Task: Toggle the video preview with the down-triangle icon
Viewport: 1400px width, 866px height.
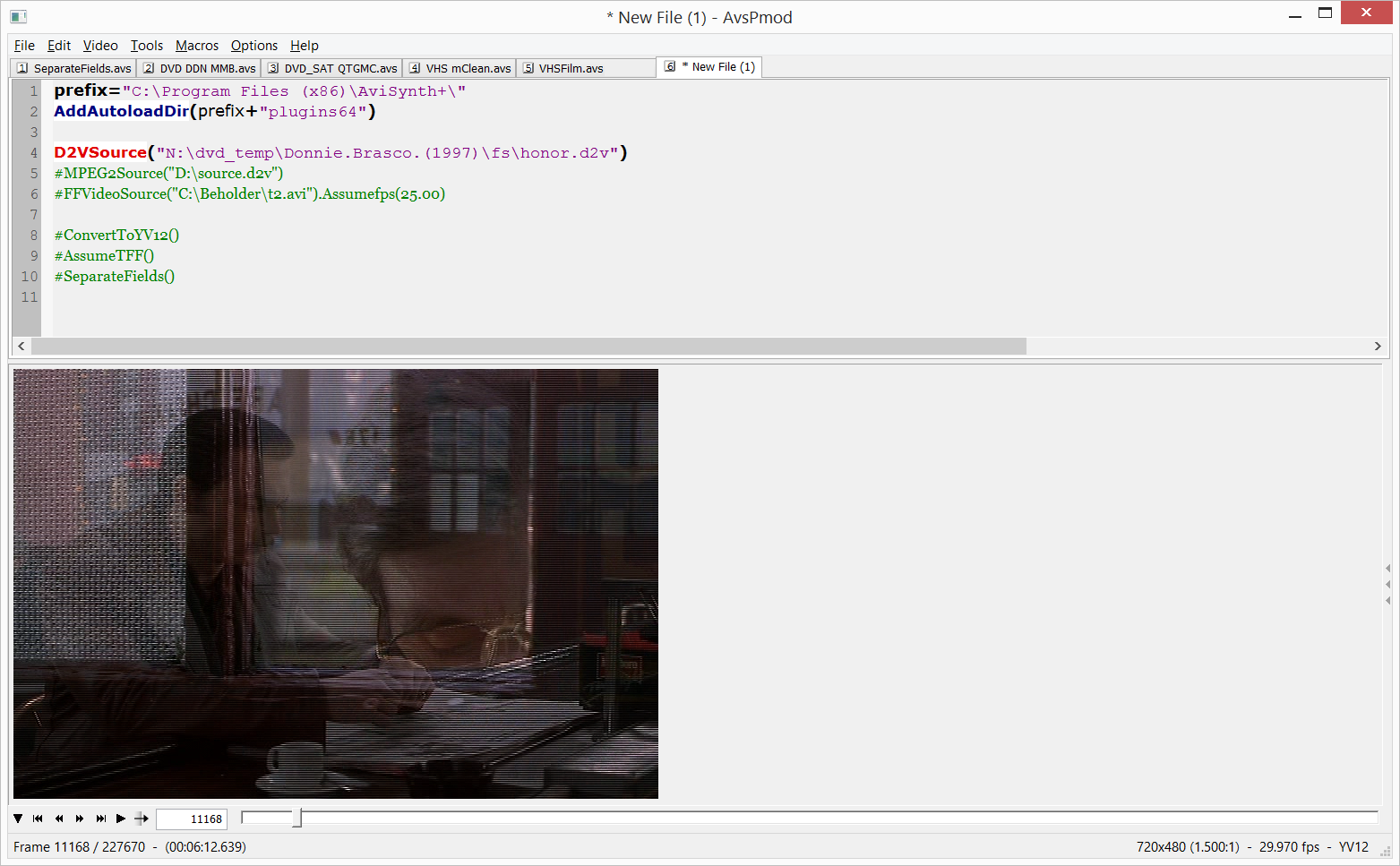Action: click(x=18, y=819)
